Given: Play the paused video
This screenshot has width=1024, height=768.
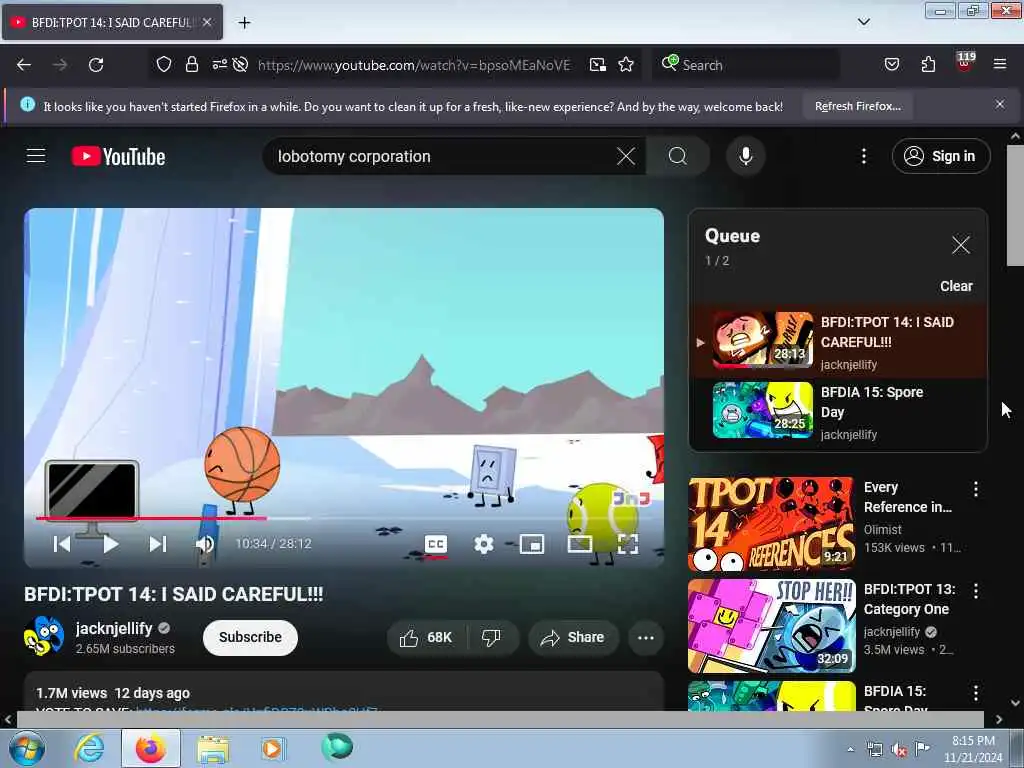Looking at the screenshot, I should click(110, 543).
